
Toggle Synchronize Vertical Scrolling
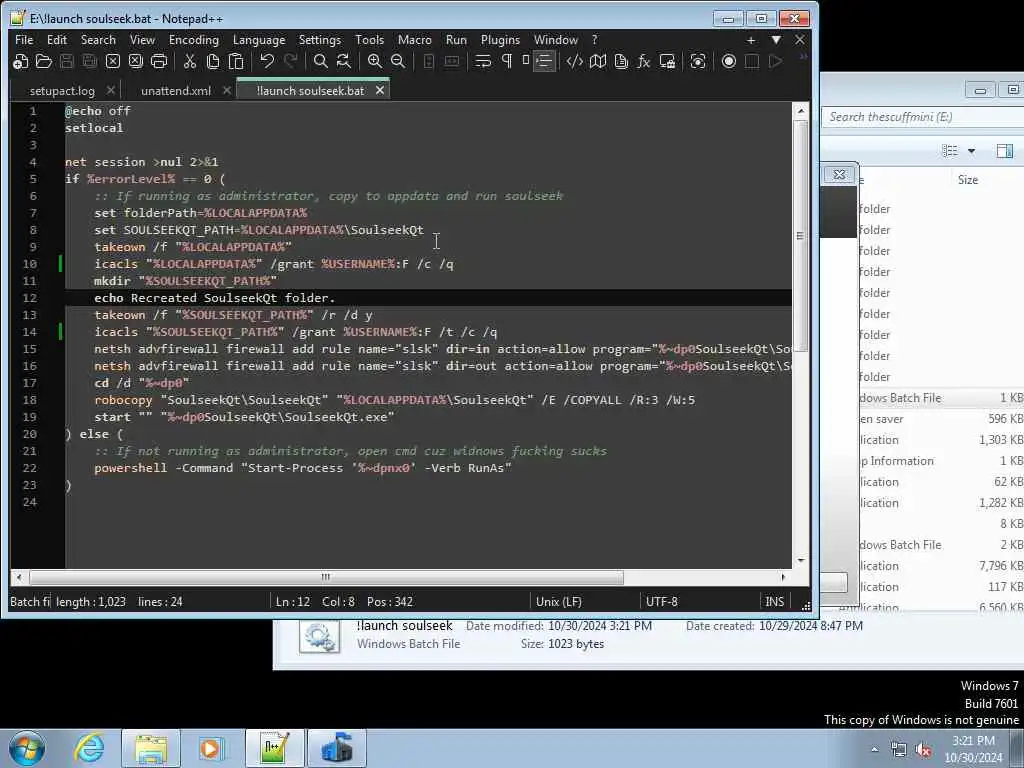[x=428, y=61]
